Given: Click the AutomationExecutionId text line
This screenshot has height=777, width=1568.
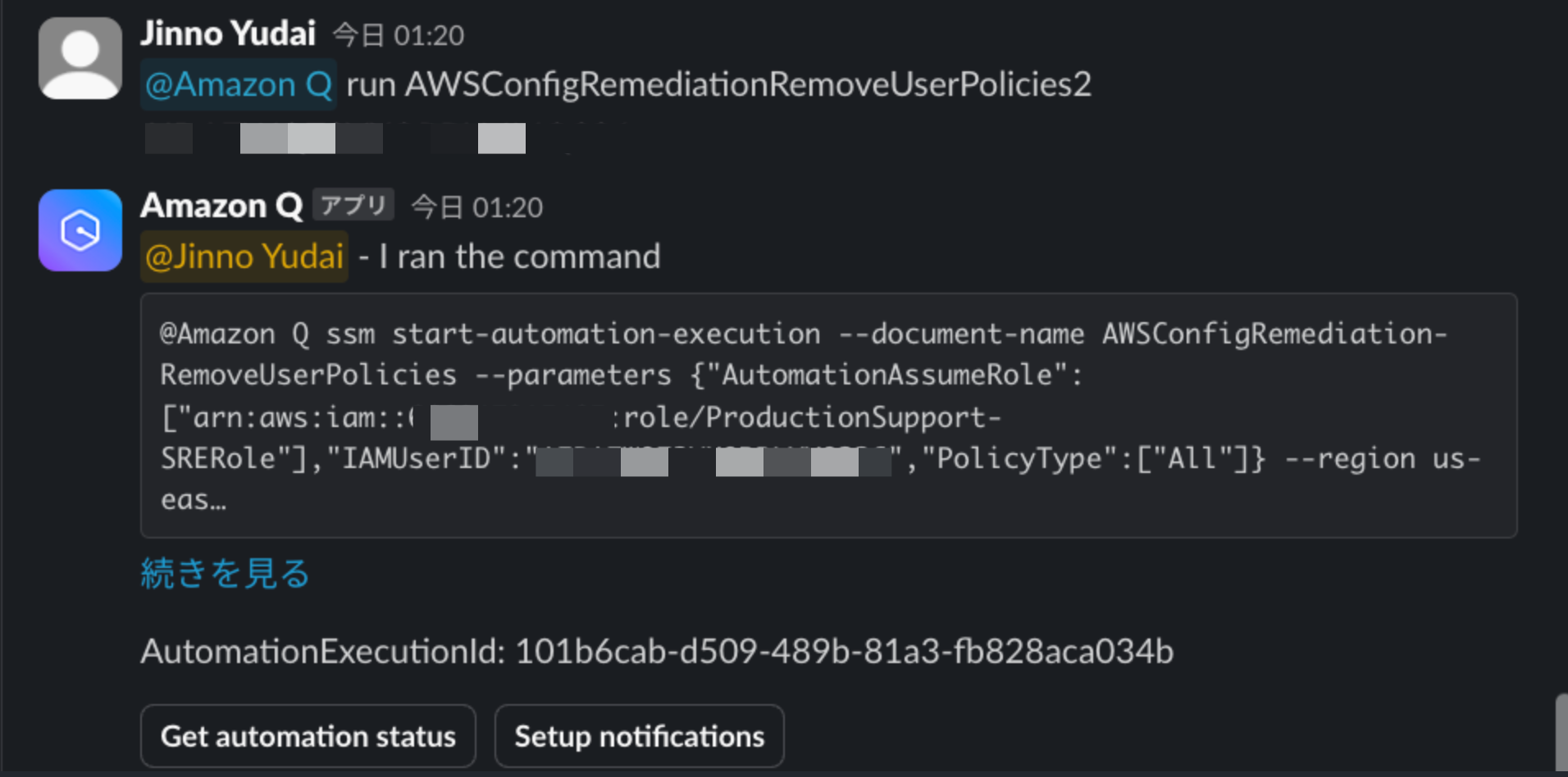Looking at the screenshot, I should click(657, 652).
